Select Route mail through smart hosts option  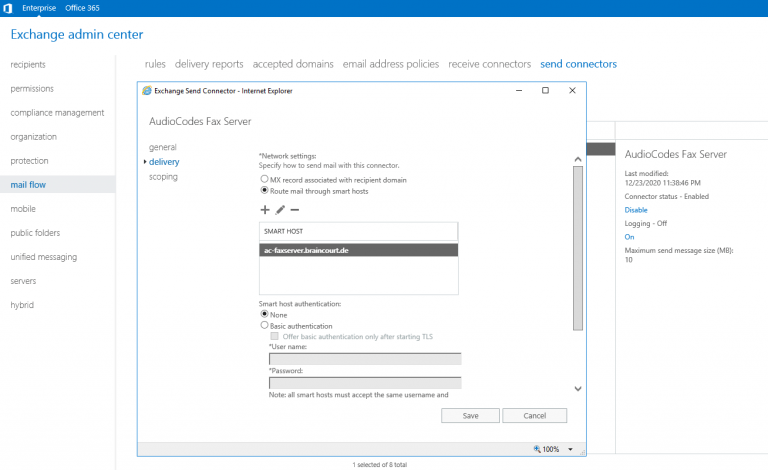(264, 190)
